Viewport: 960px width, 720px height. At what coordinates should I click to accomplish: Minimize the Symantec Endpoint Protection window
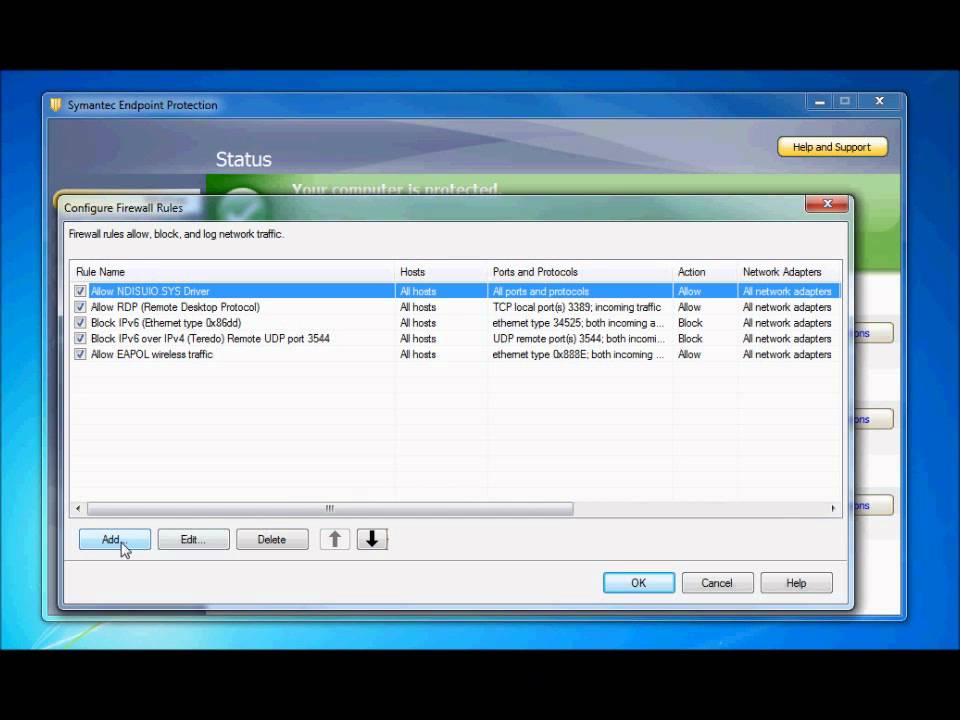pos(820,102)
